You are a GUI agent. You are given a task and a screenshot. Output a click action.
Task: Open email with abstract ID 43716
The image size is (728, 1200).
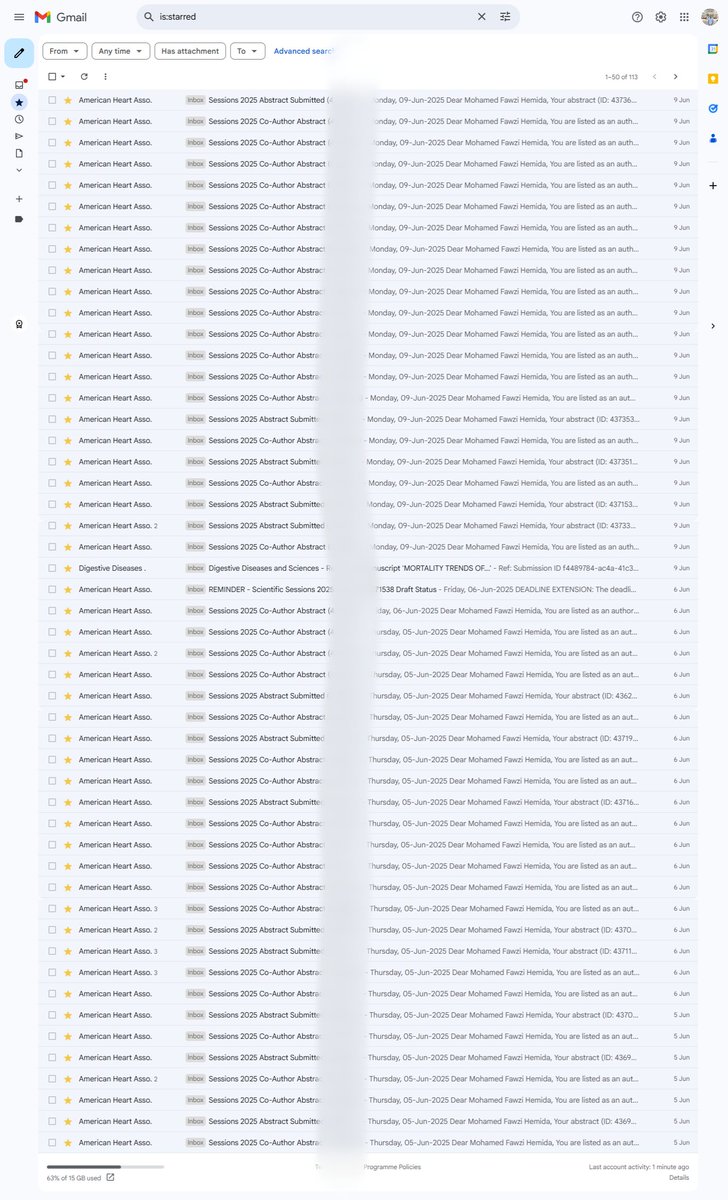coord(368,802)
